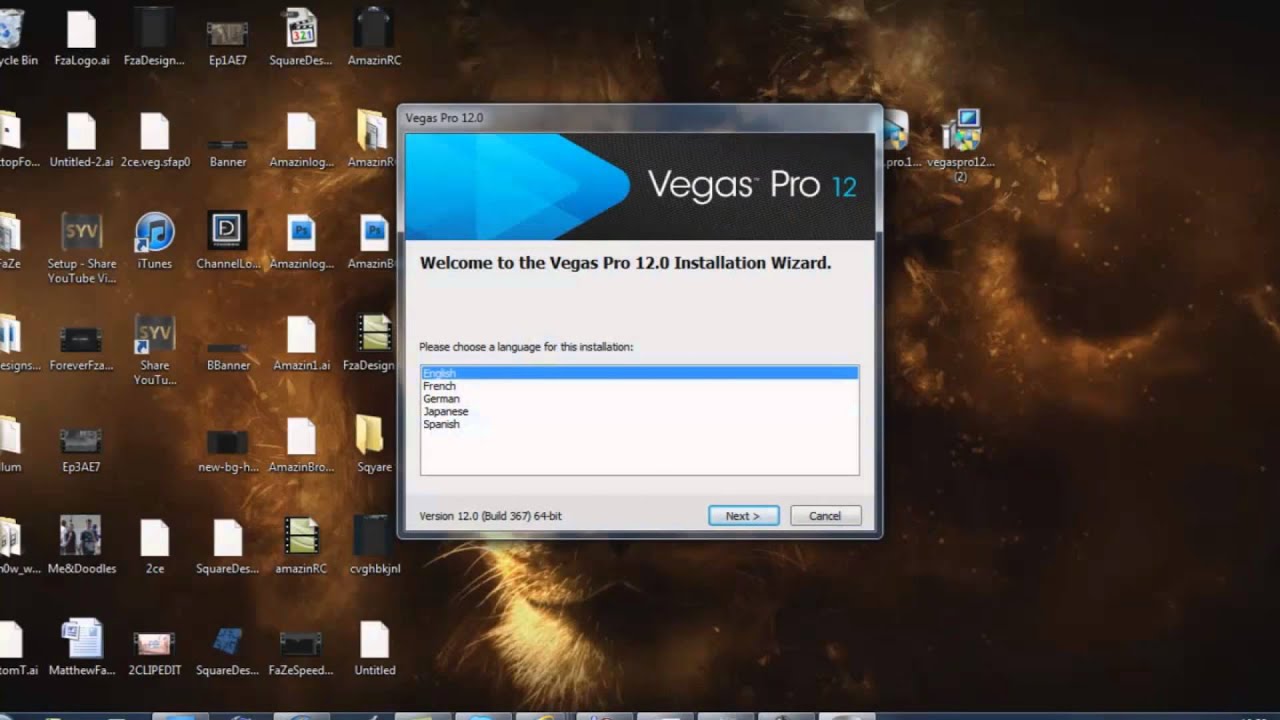This screenshot has width=1280, height=720.
Task: Select SquareDes... icon with blue tile thumbnail
Action: (x=228, y=650)
